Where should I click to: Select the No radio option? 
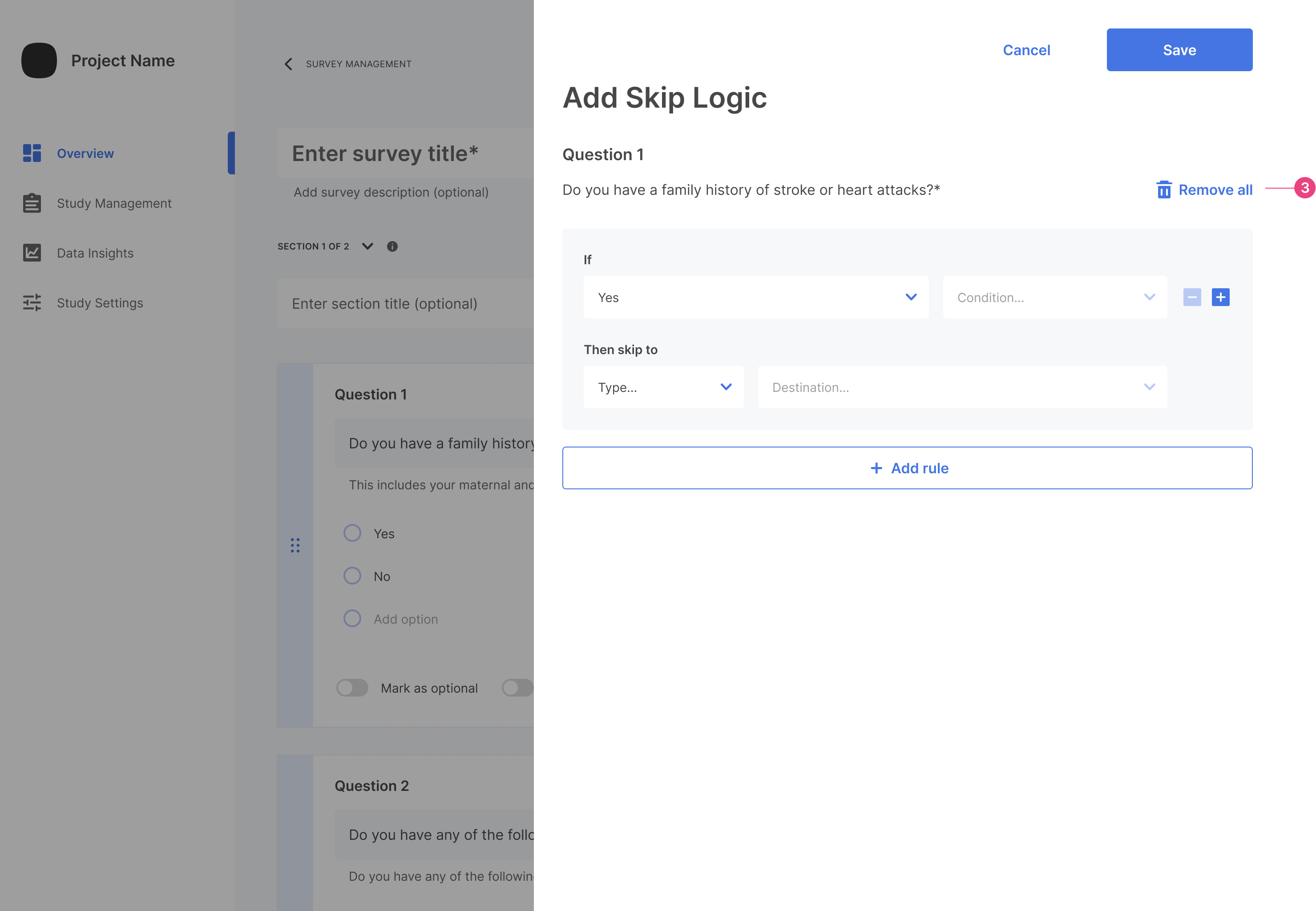tap(352, 575)
